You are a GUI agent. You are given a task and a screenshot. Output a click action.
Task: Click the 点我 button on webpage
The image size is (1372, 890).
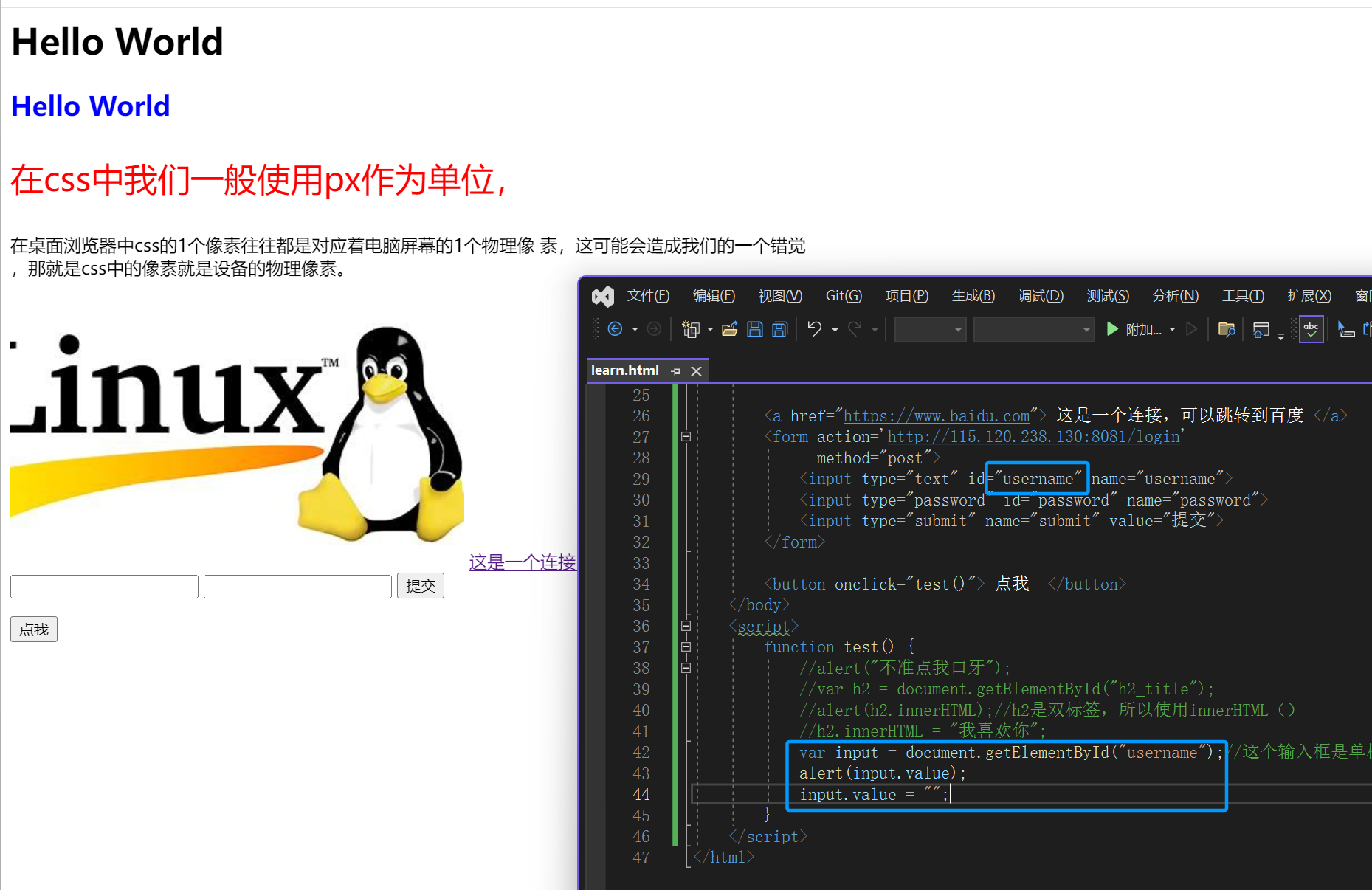point(34,629)
